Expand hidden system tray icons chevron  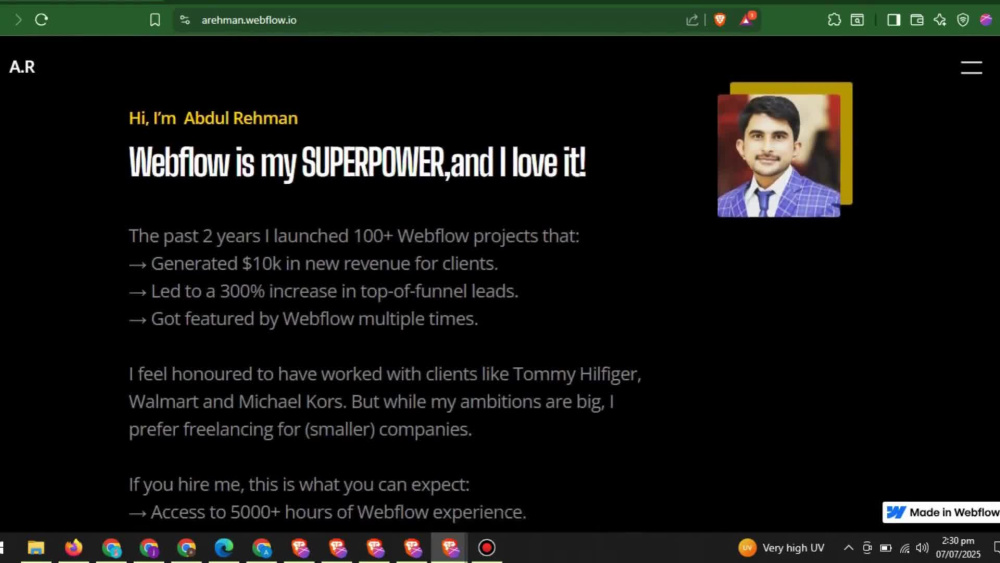[x=848, y=548]
